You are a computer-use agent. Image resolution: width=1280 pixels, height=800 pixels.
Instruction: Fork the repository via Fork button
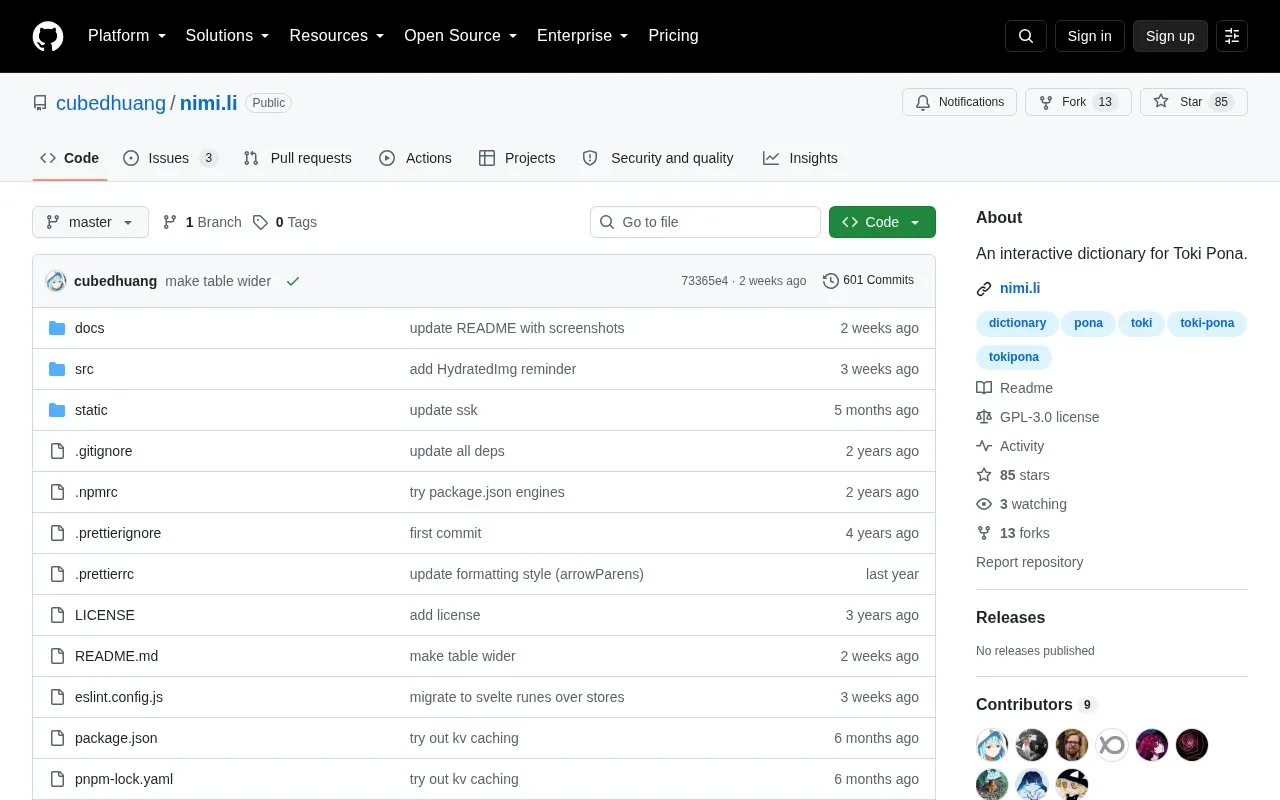tap(1078, 102)
